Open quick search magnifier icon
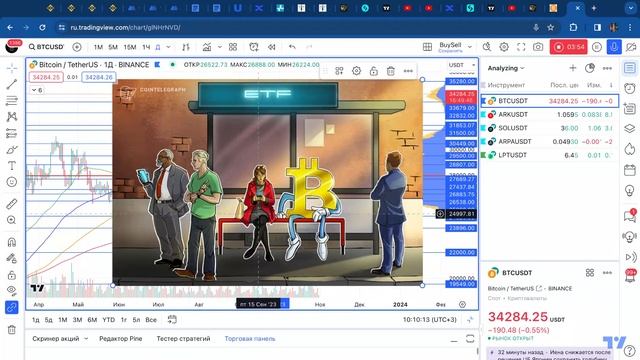 point(487,47)
